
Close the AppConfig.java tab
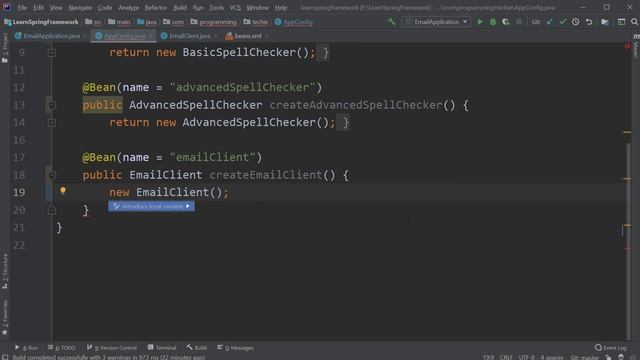pyautogui.click(x=150, y=36)
